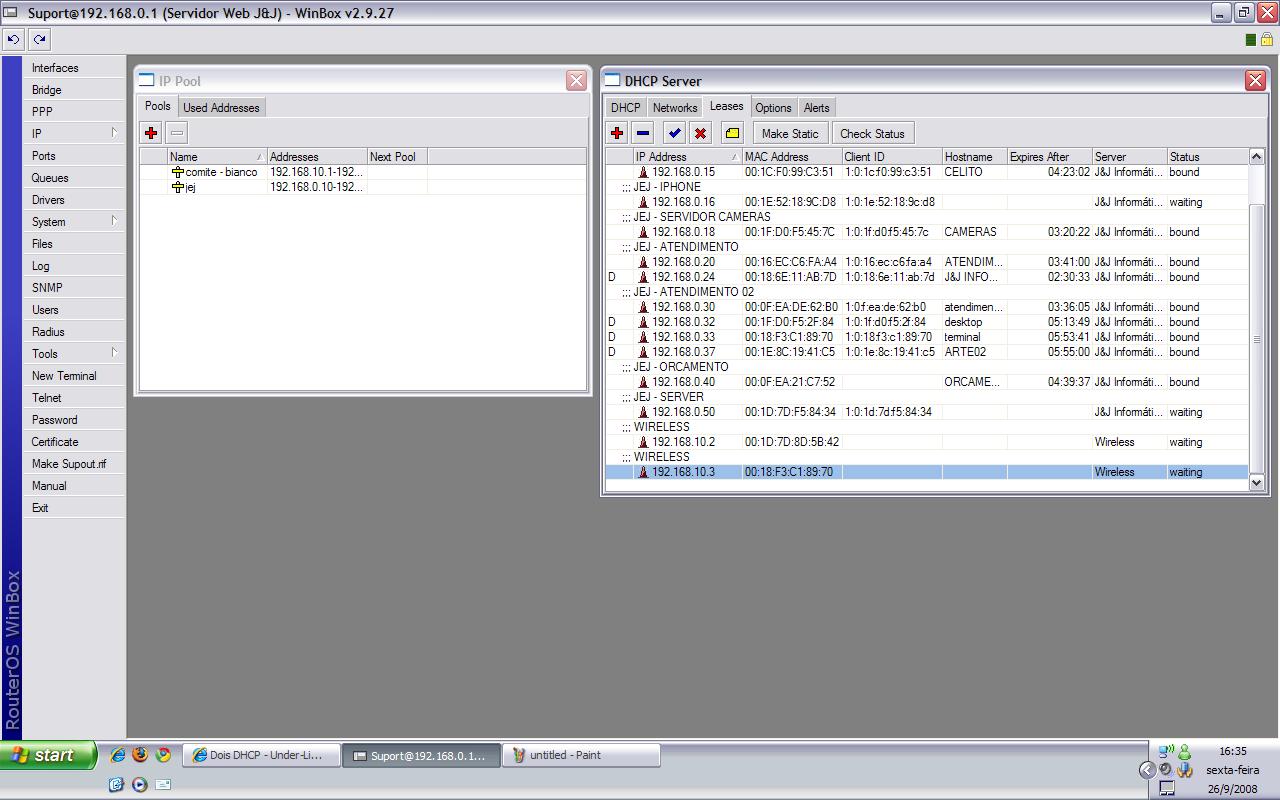Click Exit in the sidebar menu
The width and height of the screenshot is (1280, 800).
coord(73,507)
